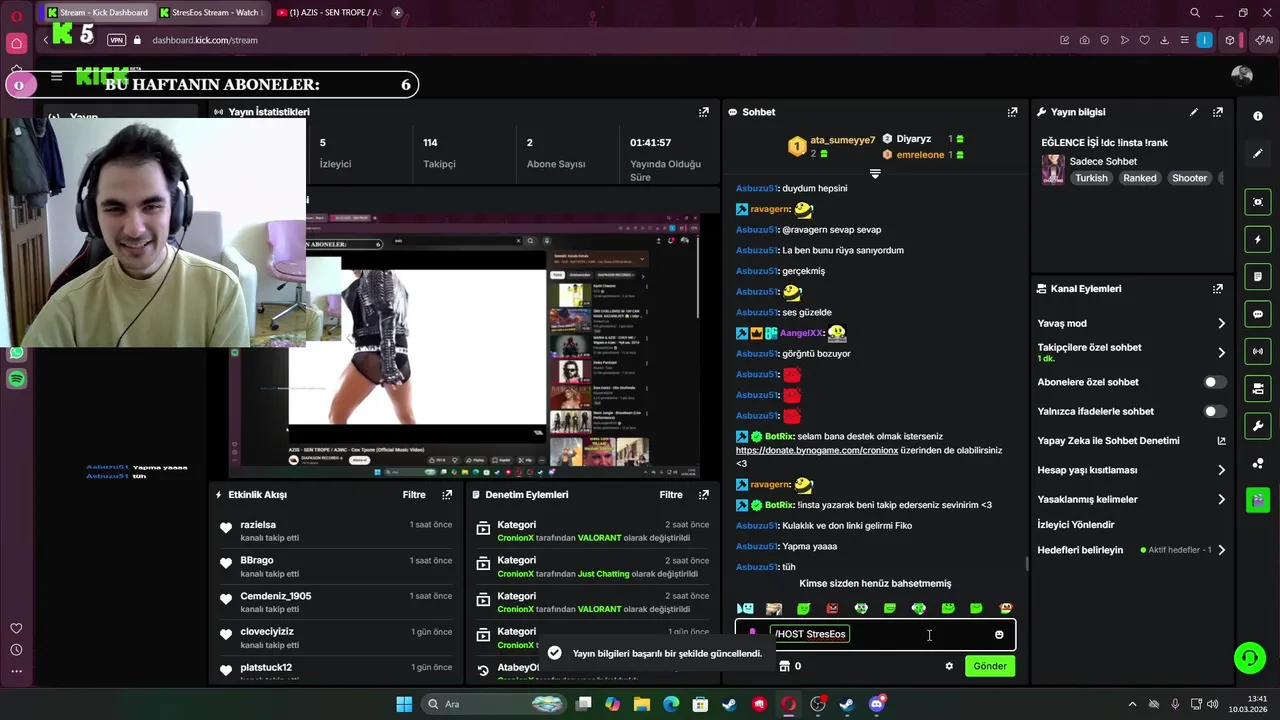1280x720 pixels.
Task: Expand Hesap yaşı kısıtlaması options
Action: 1221,470
